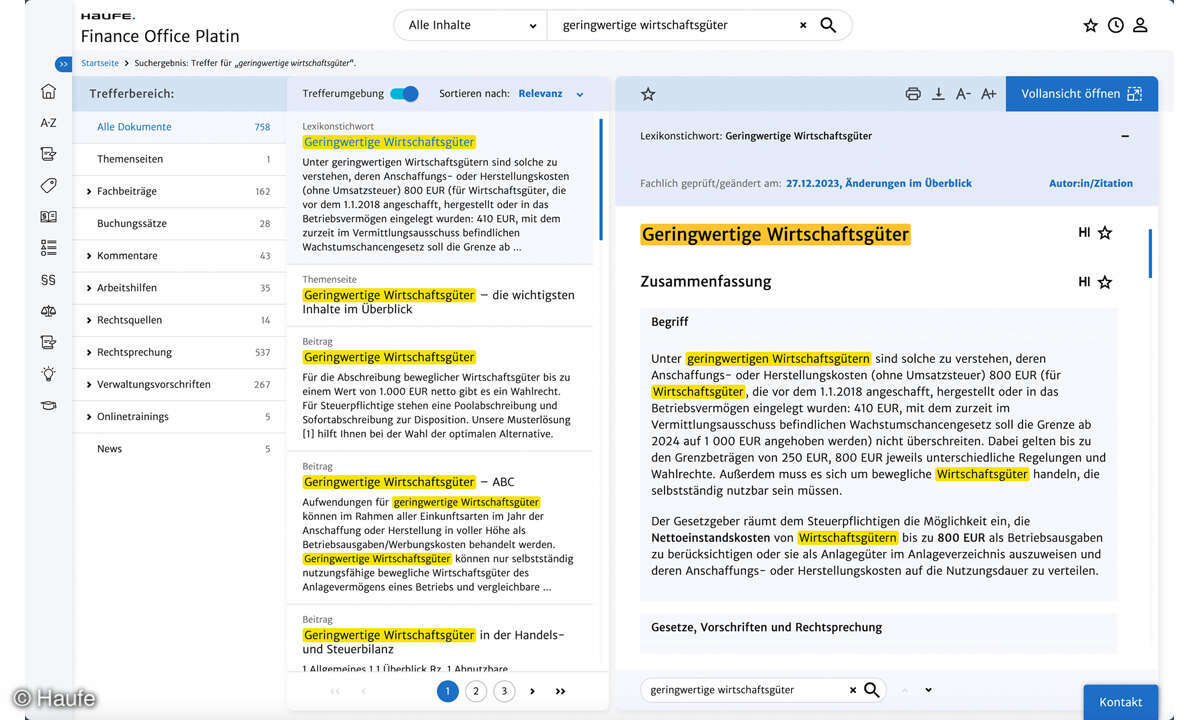1200x720 pixels.
Task: Follow the Startseite breadcrumb link
Action: coord(100,63)
